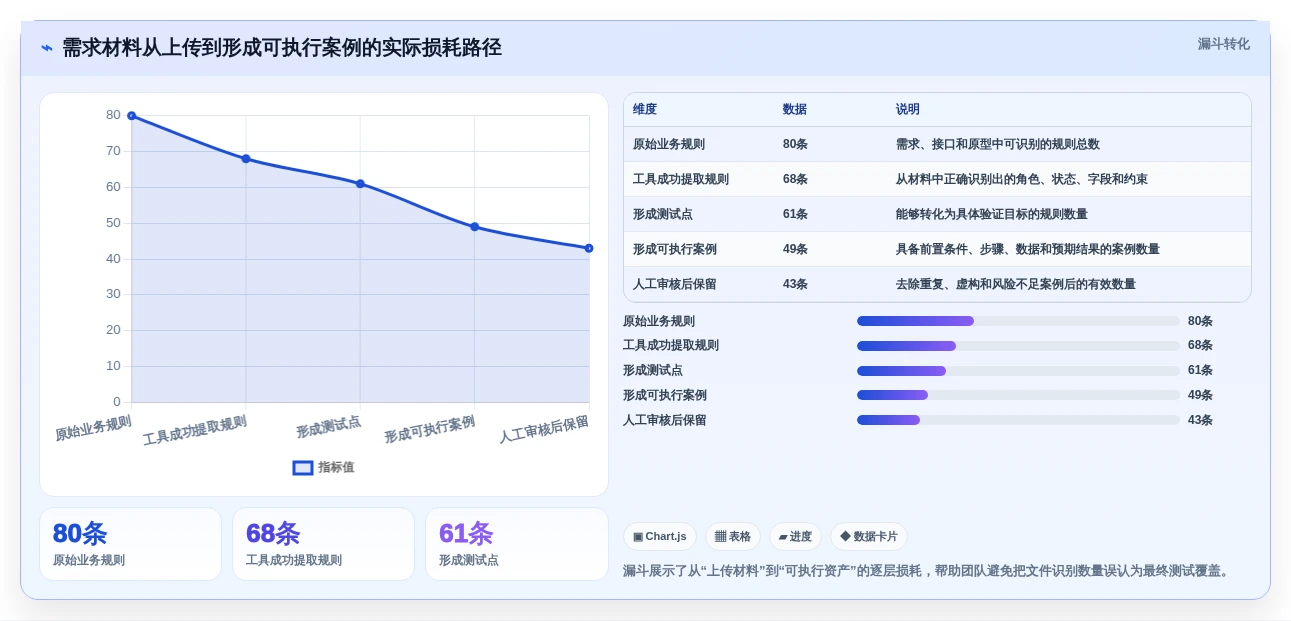Click y-axis value 80
Image resolution: width=1291 pixels, height=621 pixels.
tap(113, 115)
